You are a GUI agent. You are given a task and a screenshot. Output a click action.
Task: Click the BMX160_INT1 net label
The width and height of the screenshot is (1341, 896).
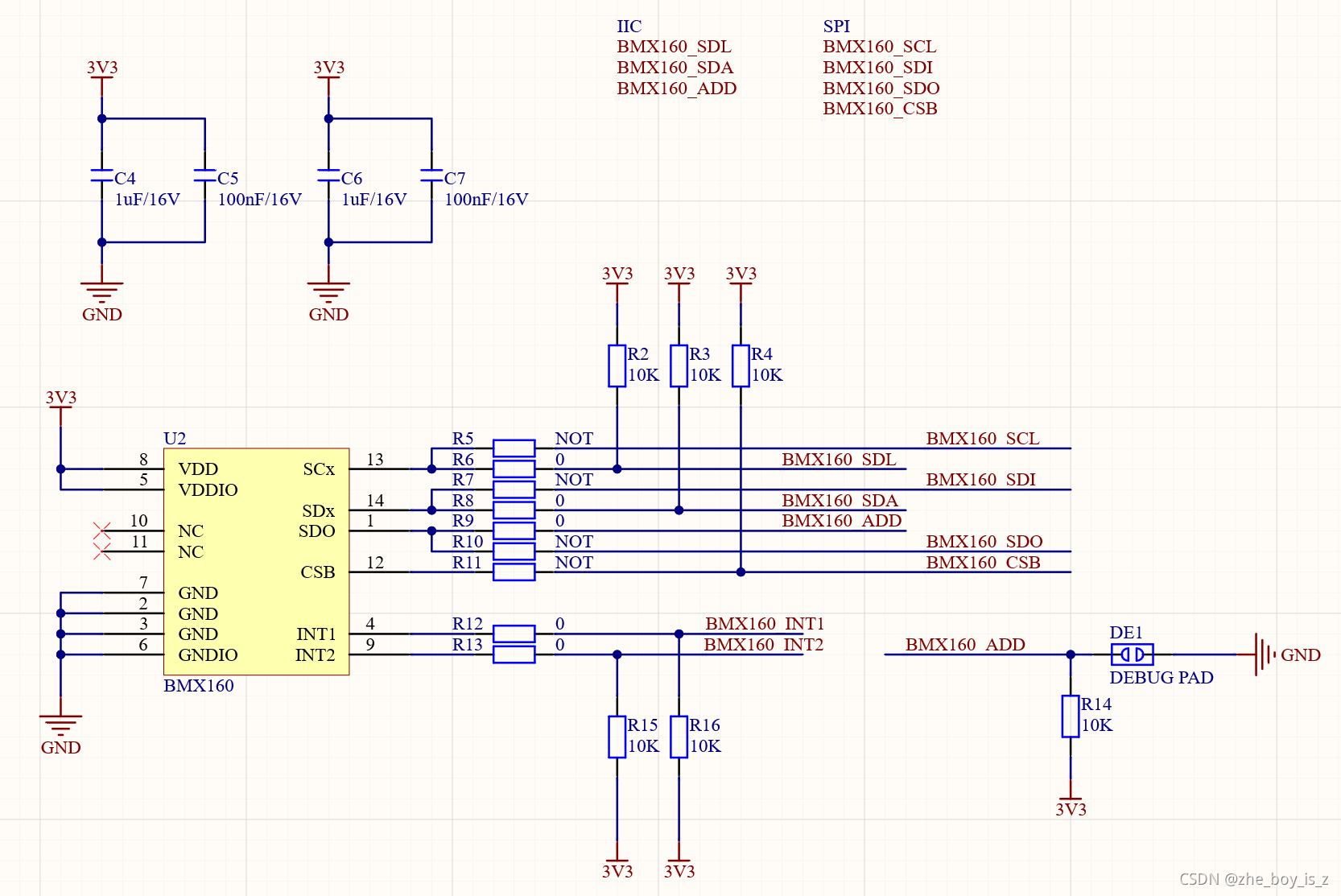[765, 624]
